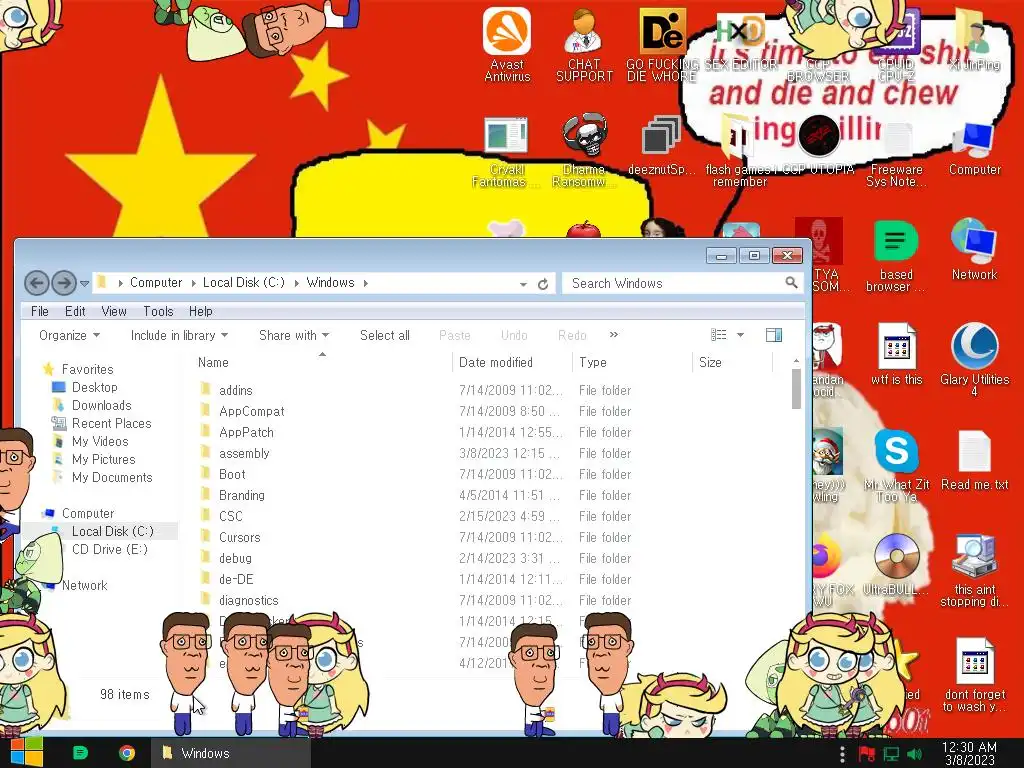Open the Organize dropdown
The height and width of the screenshot is (768, 1024).
[x=69, y=335]
